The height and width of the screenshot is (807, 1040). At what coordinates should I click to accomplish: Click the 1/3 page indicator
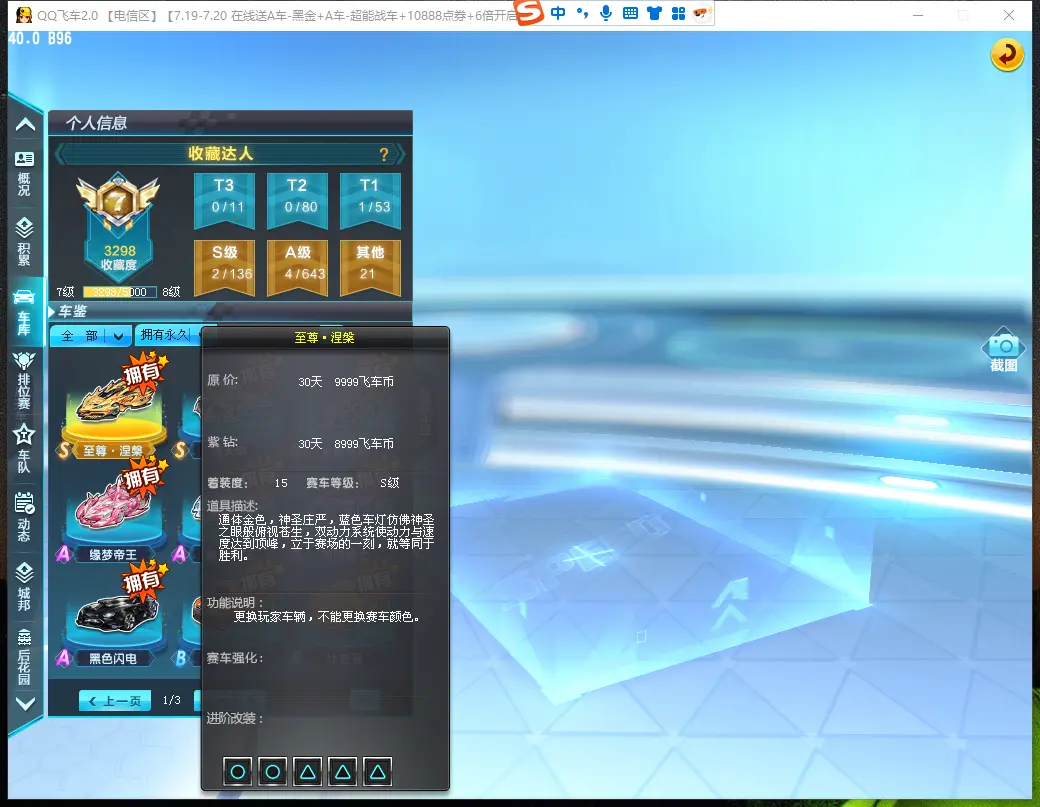pos(172,700)
